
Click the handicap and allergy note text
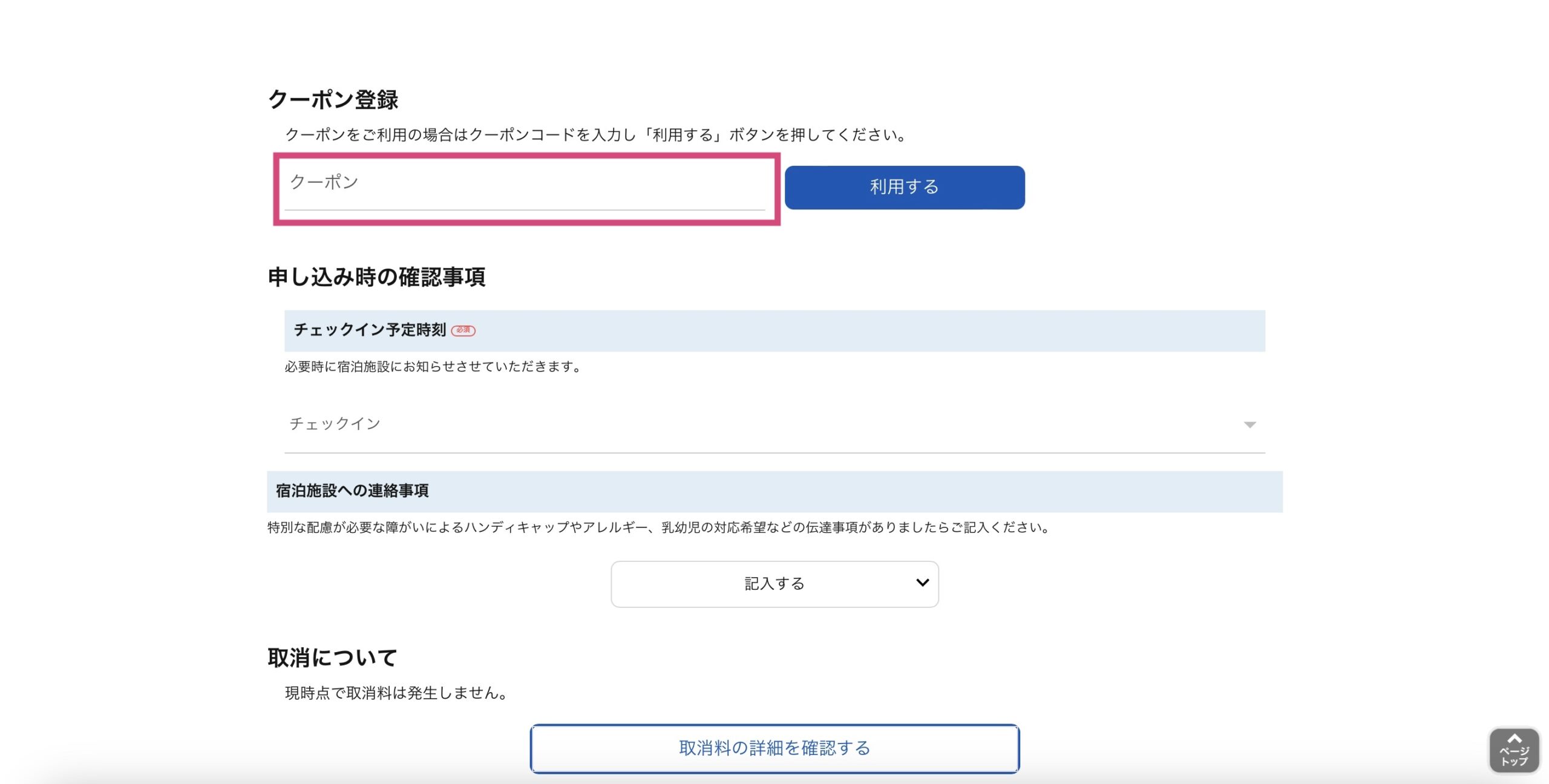tap(658, 528)
